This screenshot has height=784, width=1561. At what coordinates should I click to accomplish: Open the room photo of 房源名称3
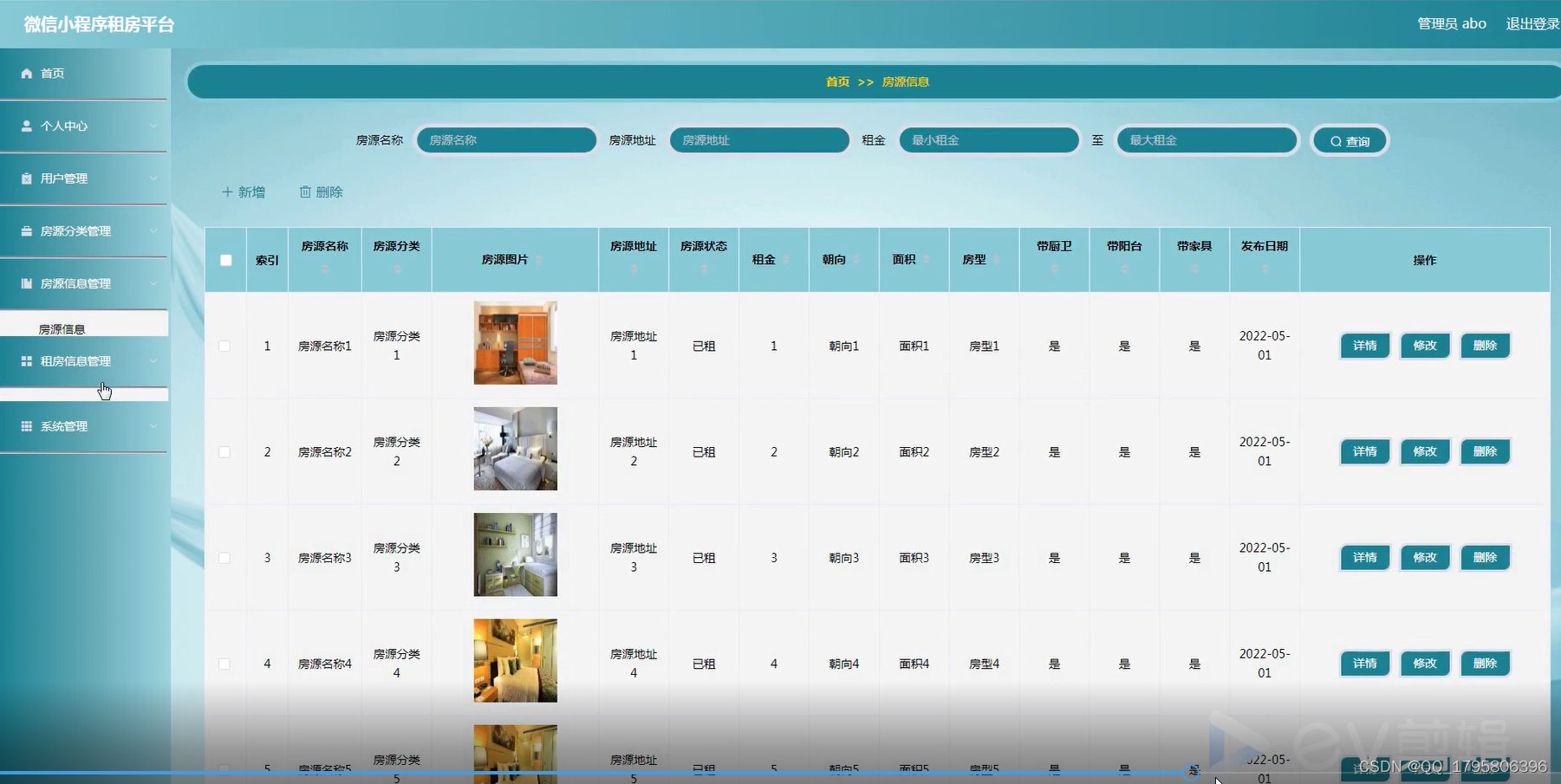tap(516, 554)
